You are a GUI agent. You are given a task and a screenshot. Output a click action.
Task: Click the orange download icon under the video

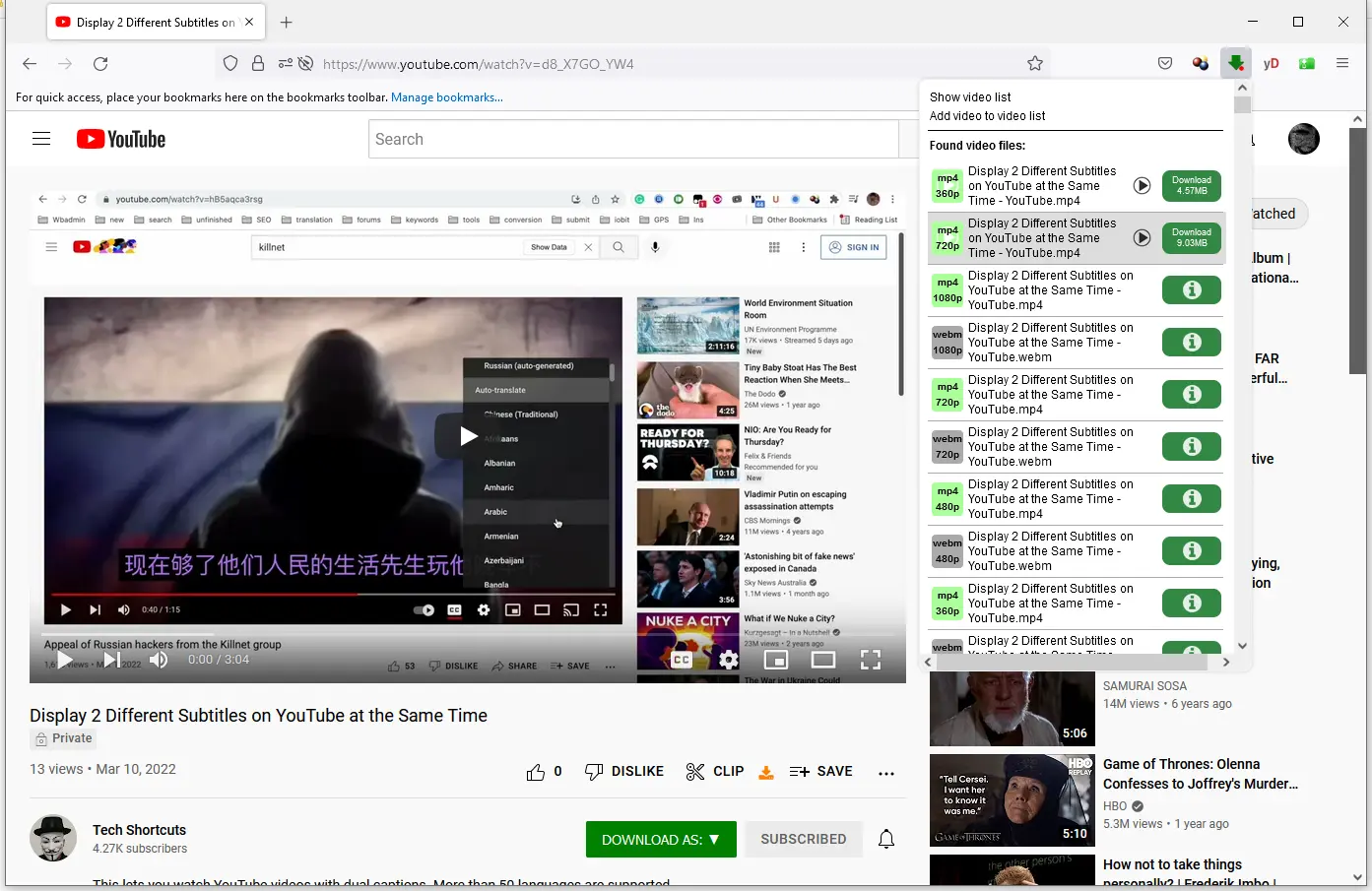(766, 772)
